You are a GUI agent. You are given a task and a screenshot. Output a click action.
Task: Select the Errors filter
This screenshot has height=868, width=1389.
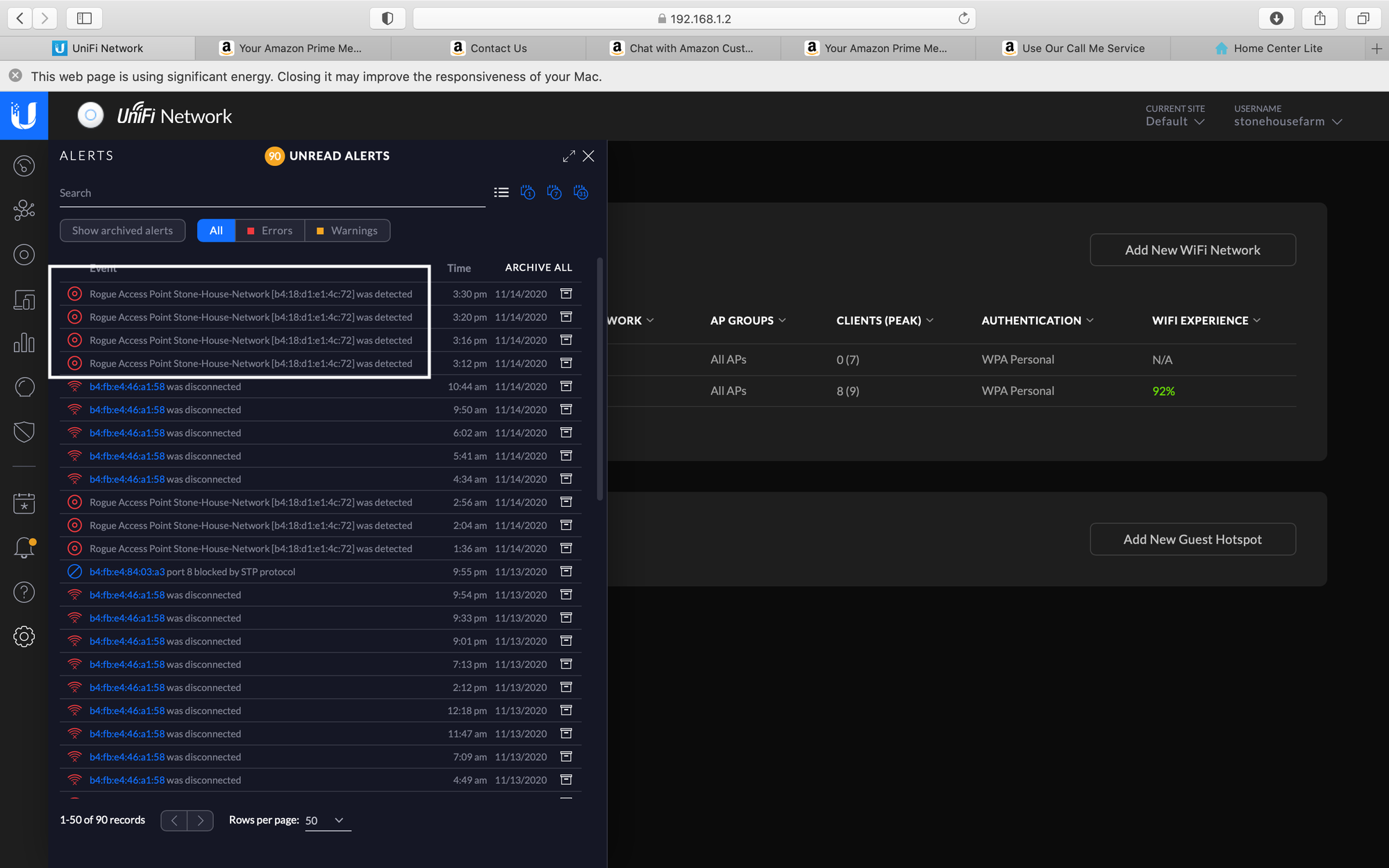coord(270,231)
